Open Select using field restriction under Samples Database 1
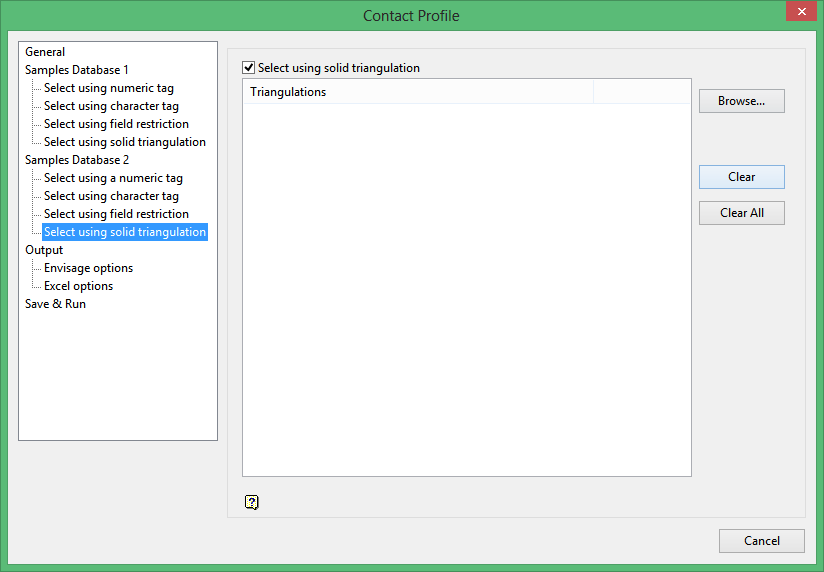 pos(116,124)
